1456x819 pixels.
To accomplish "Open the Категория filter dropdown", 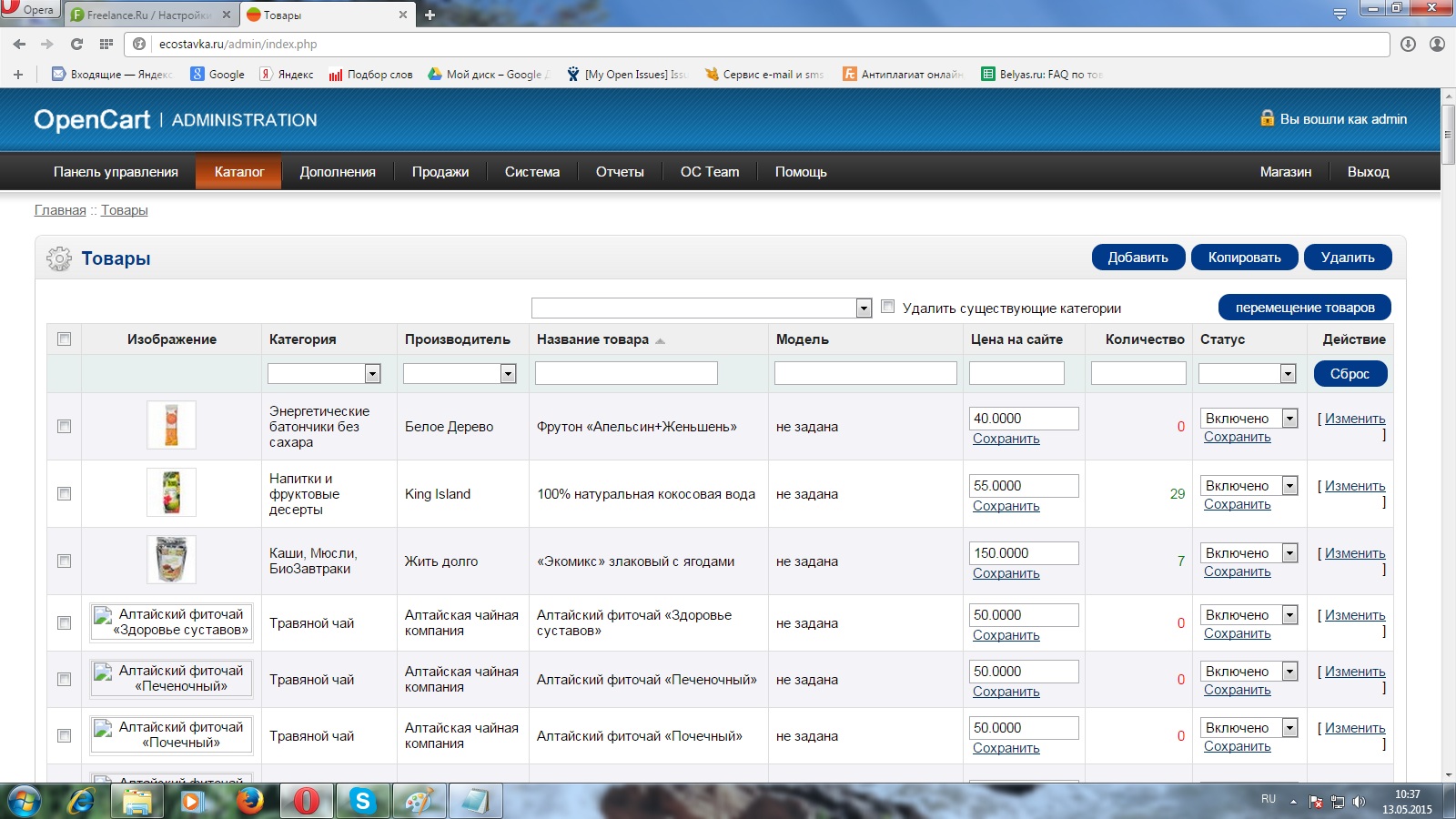I will (324, 373).
